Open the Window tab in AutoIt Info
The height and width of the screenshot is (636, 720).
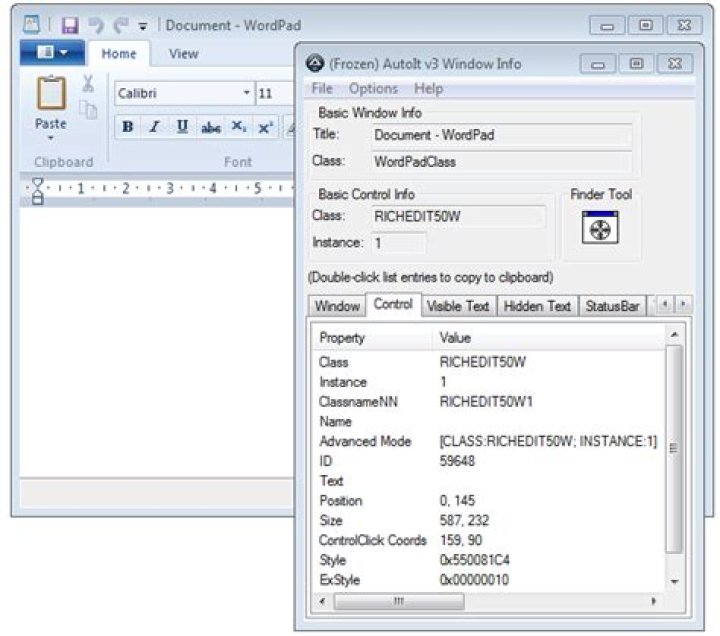tap(337, 306)
